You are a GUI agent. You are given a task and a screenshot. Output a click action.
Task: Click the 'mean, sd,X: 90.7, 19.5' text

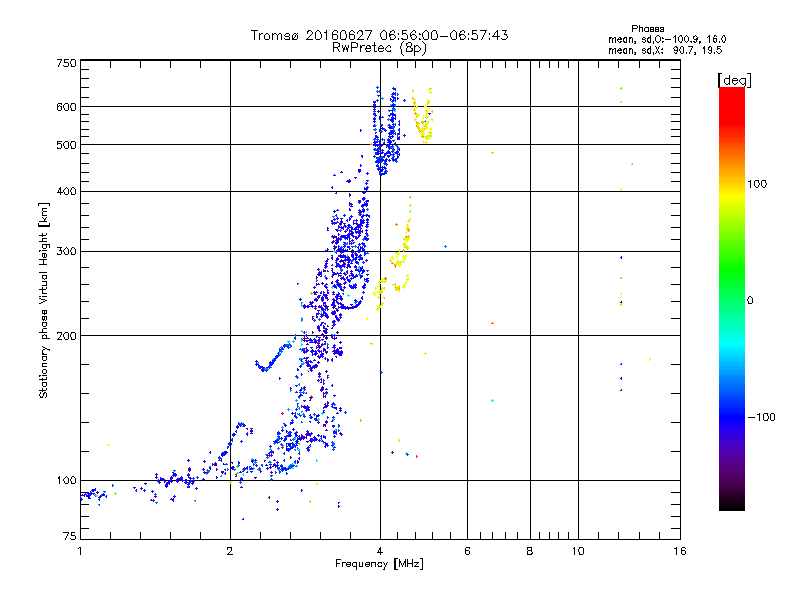point(665,50)
